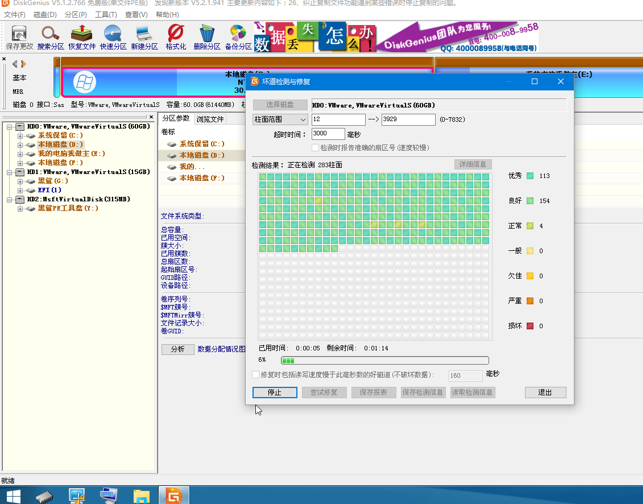Screen dimensions: 643x504
Task: Click the 格式化 (Format) toolbar icon
Action: [176, 38]
